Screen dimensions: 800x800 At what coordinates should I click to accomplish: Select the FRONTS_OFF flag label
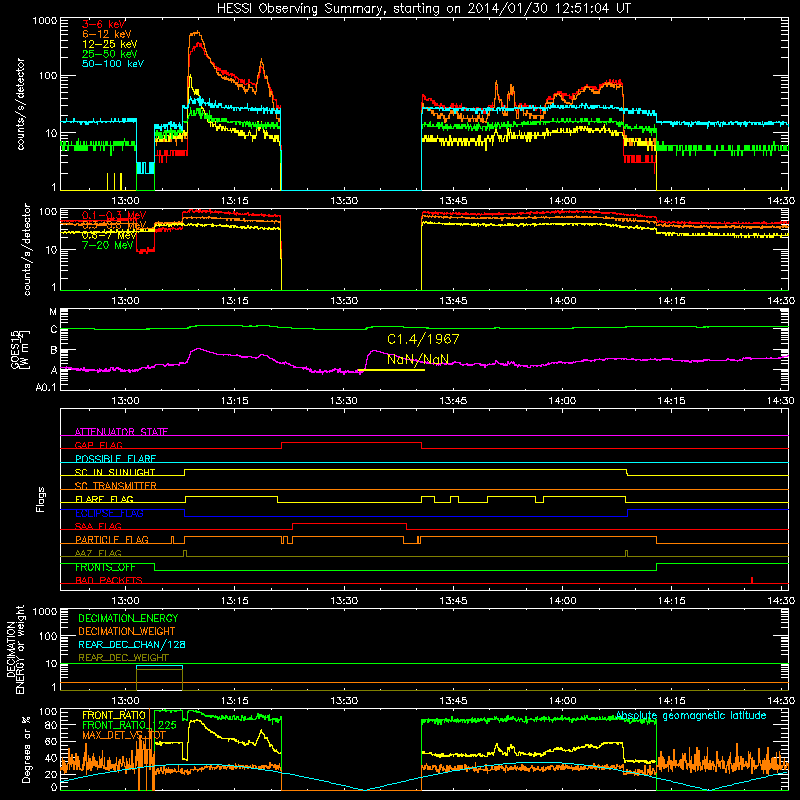coord(105,567)
